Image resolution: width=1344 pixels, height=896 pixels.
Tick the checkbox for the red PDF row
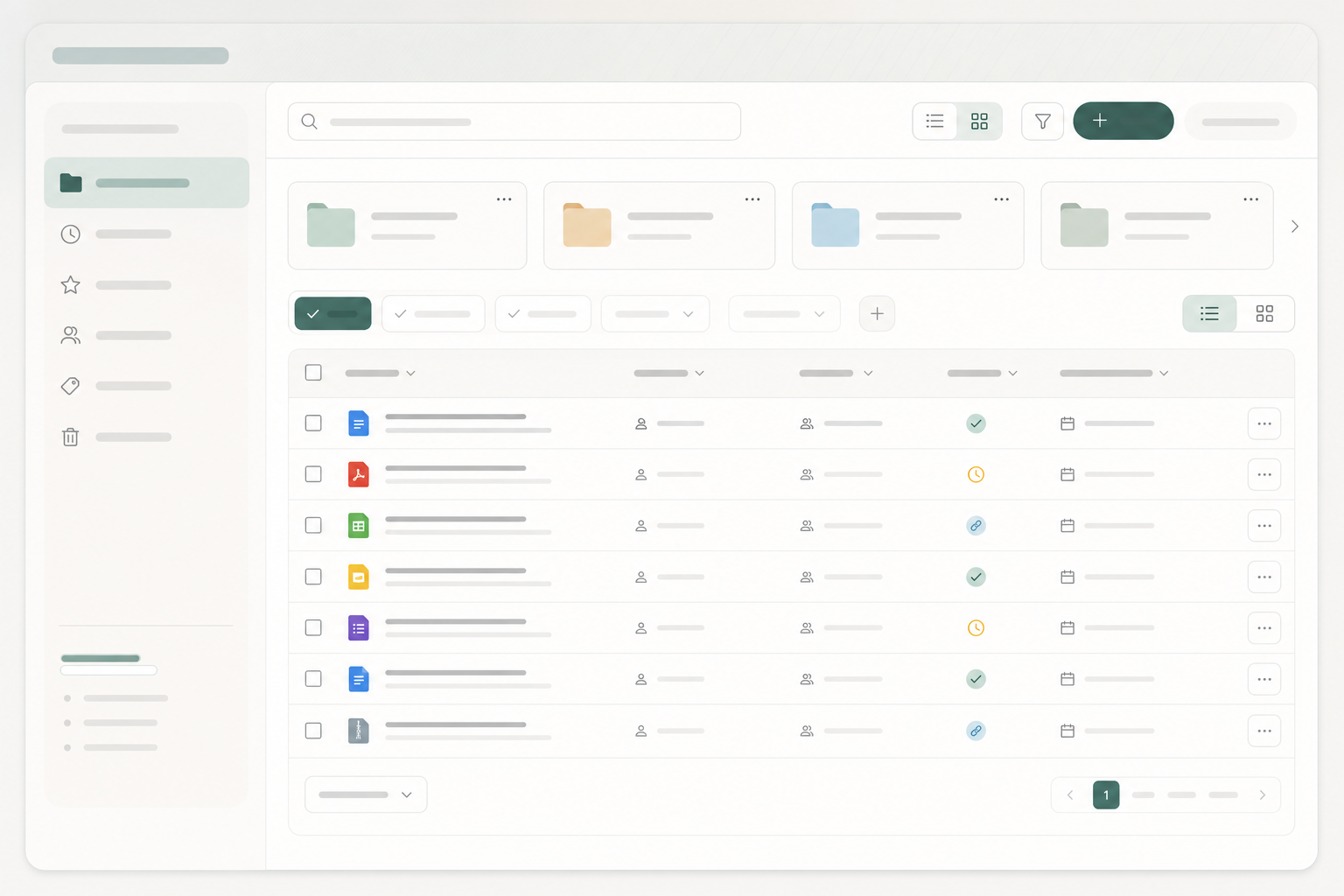tap(313, 474)
